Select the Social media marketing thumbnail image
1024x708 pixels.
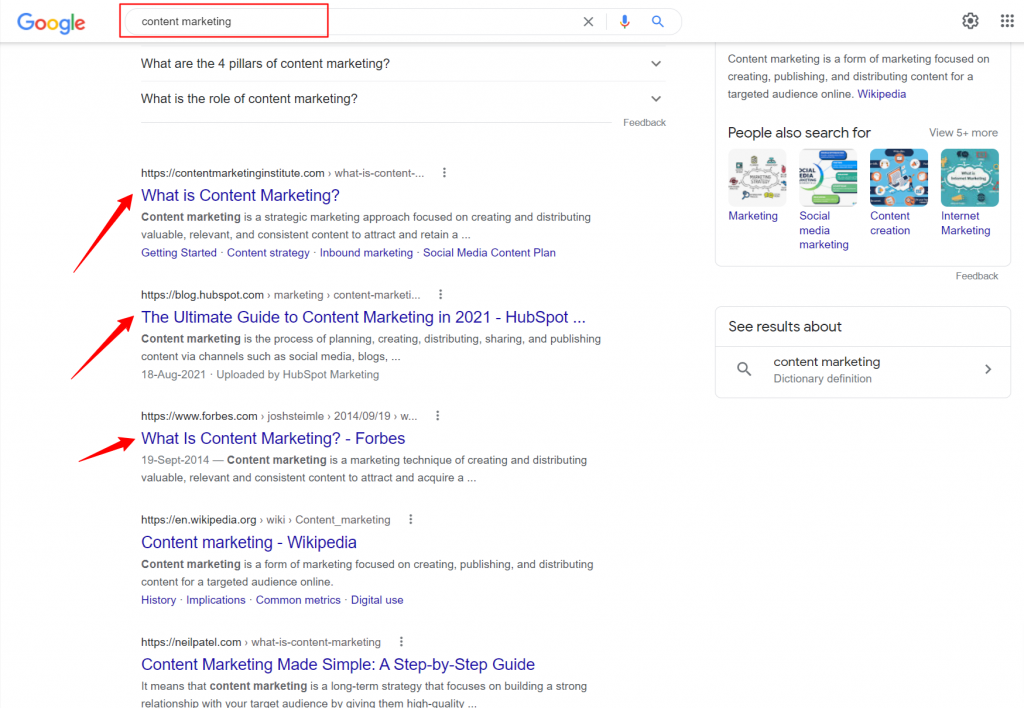click(828, 178)
